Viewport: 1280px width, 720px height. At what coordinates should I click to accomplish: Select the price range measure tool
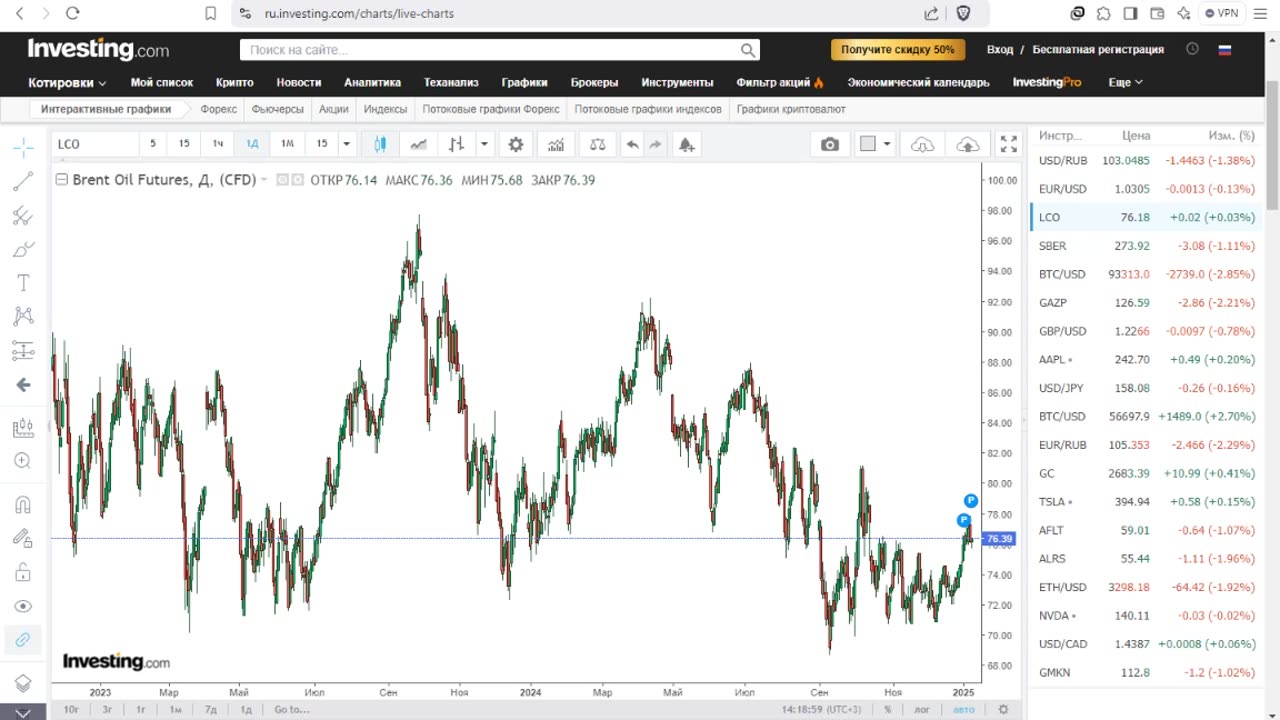click(23, 428)
